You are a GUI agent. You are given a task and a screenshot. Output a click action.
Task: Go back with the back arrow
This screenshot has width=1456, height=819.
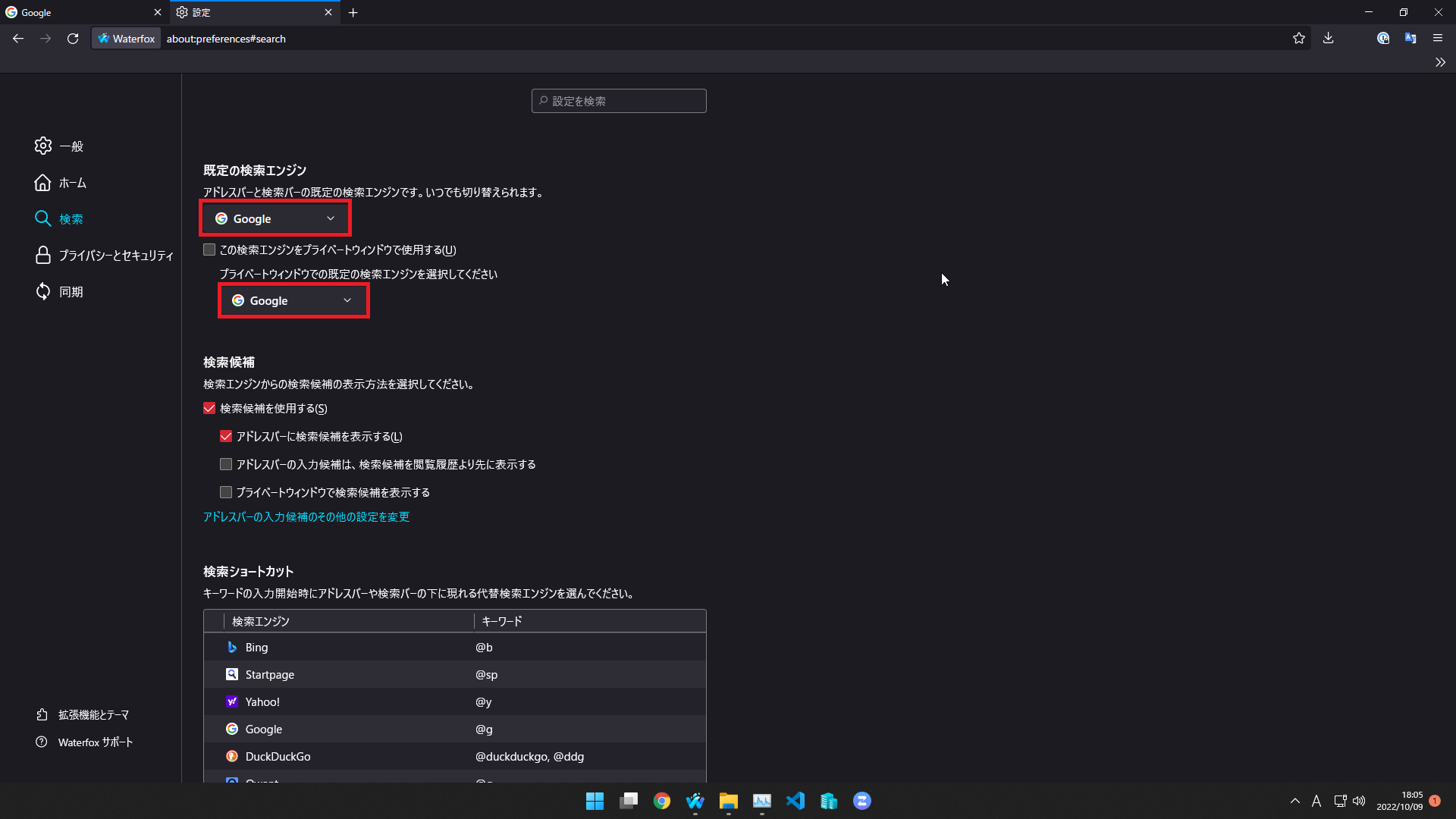pos(18,39)
